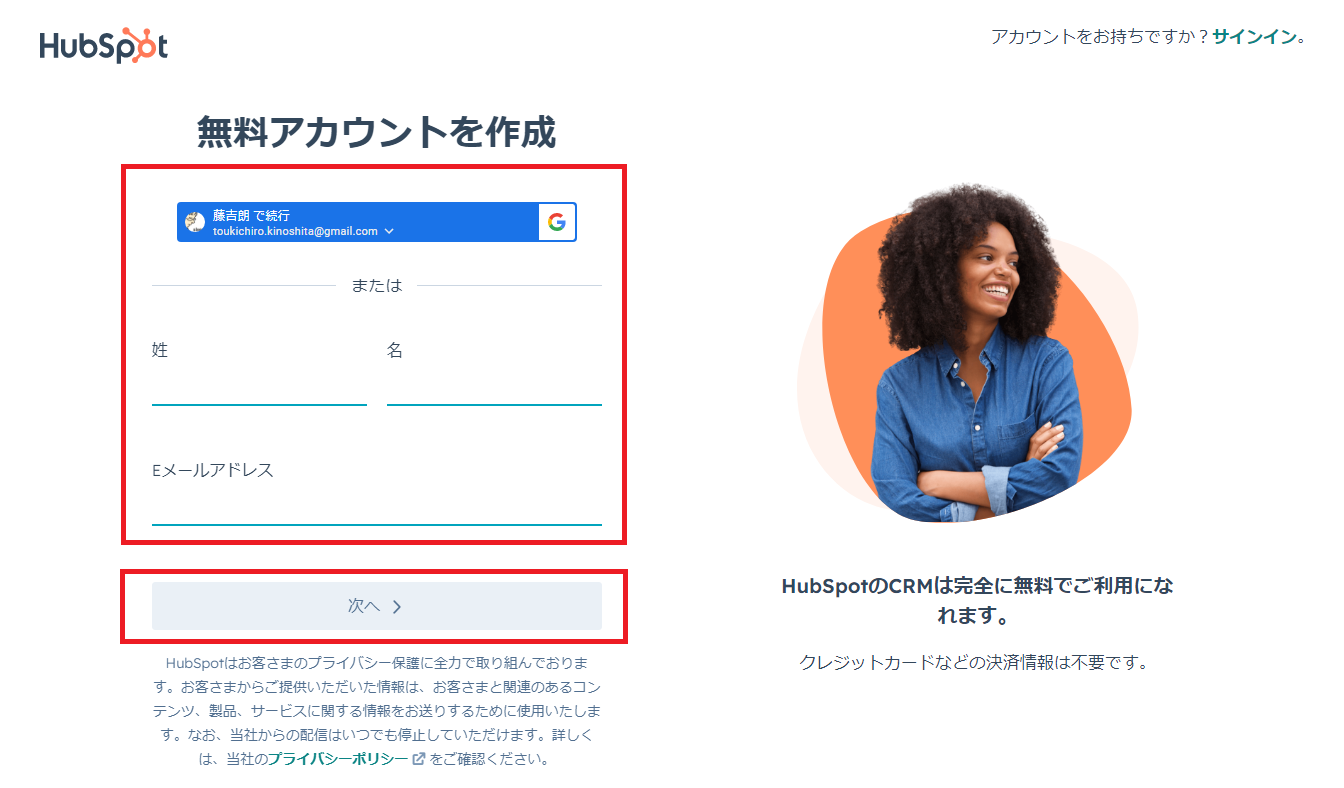The height and width of the screenshot is (788, 1344).
Task: Open the サインイン link
Action: coord(1254,37)
